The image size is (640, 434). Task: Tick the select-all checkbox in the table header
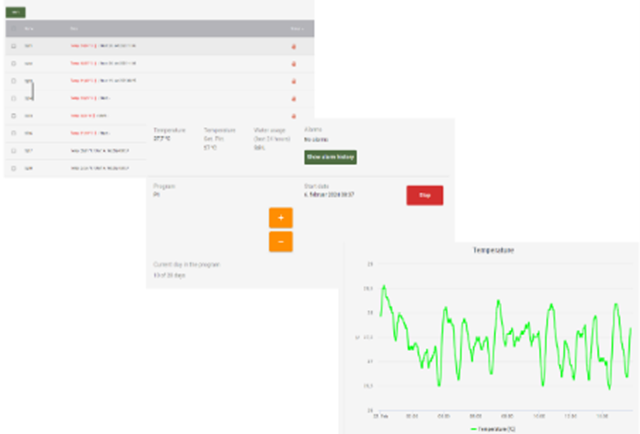(13, 29)
